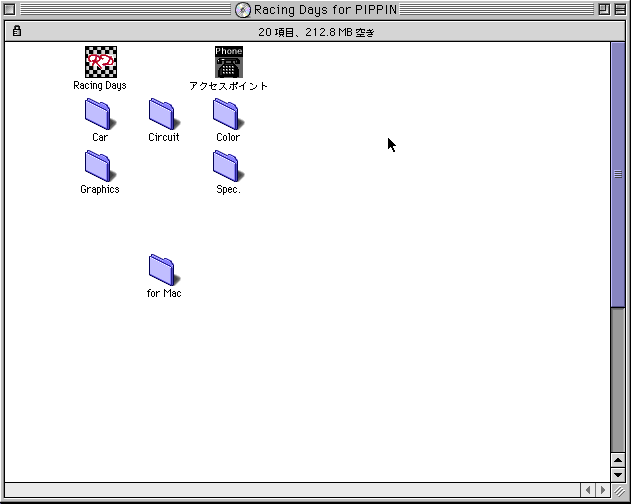Click the 'Racing Days' icon label

tap(100, 85)
